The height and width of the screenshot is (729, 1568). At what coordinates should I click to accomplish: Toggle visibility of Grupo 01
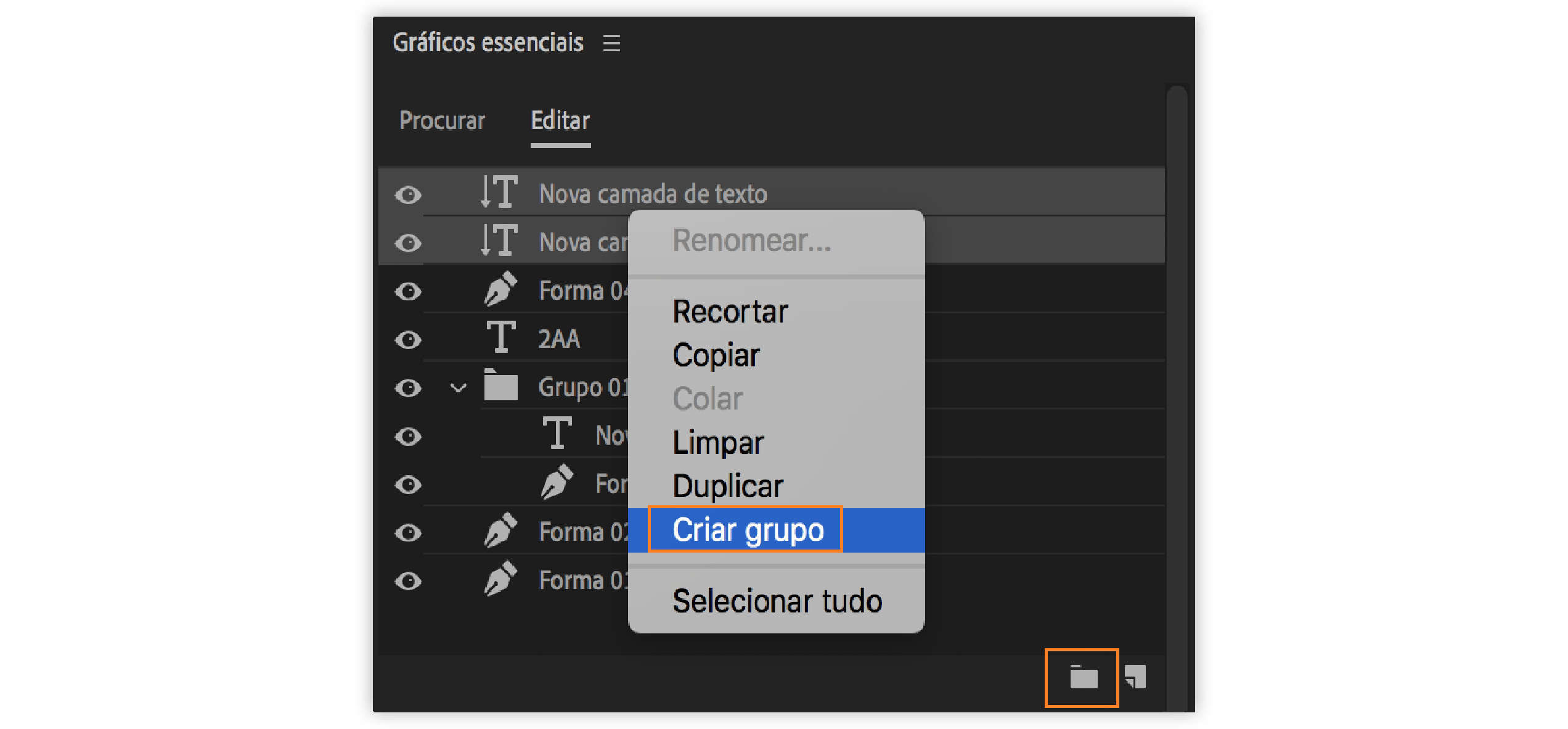coord(407,387)
